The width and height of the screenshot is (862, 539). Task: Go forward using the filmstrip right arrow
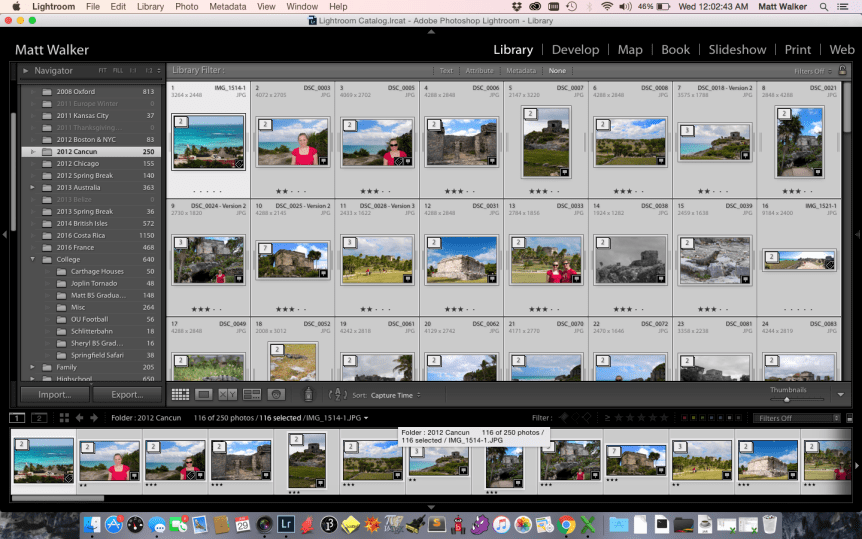tap(94, 418)
